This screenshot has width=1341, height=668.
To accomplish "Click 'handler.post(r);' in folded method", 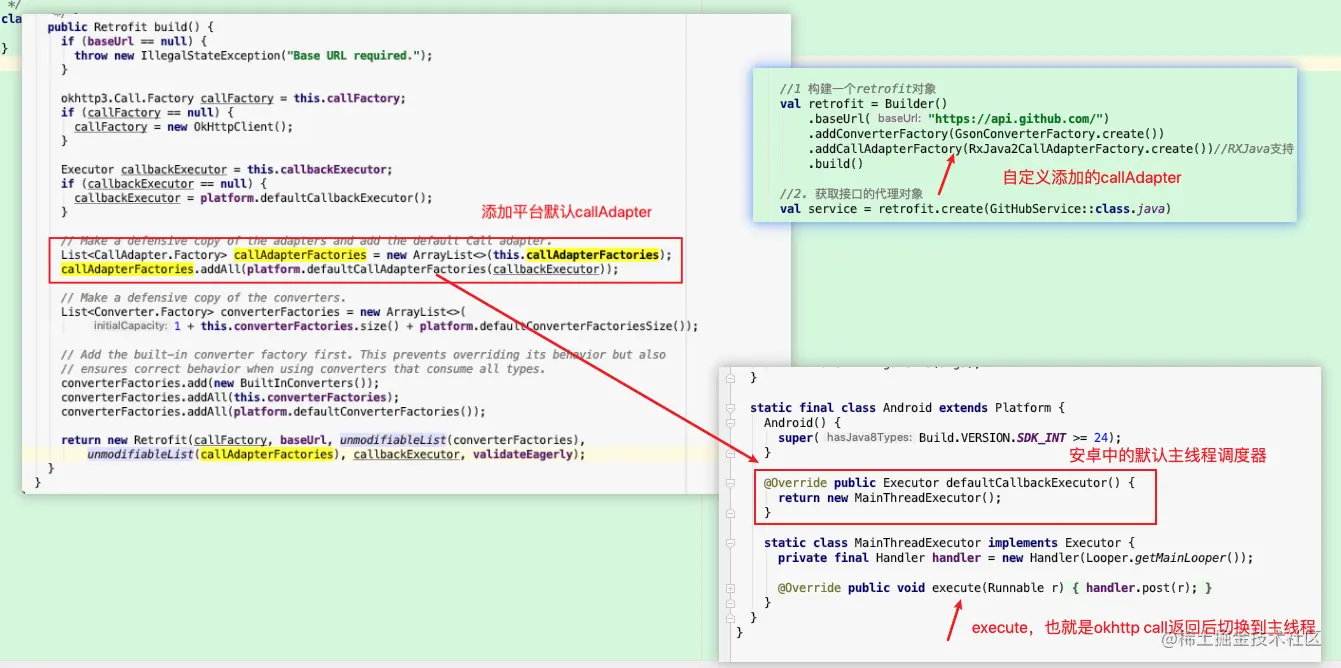I will tap(1142, 588).
